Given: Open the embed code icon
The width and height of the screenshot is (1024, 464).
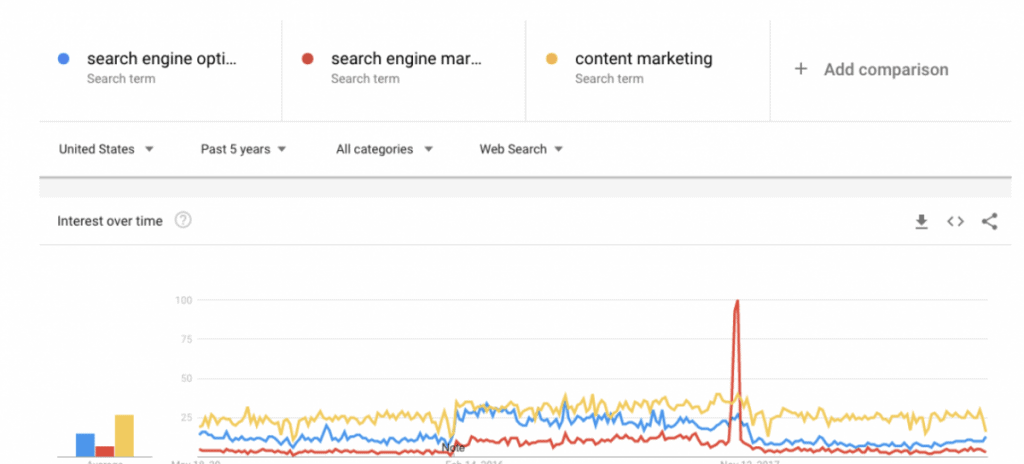Looking at the screenshot, I should point(955,222).
